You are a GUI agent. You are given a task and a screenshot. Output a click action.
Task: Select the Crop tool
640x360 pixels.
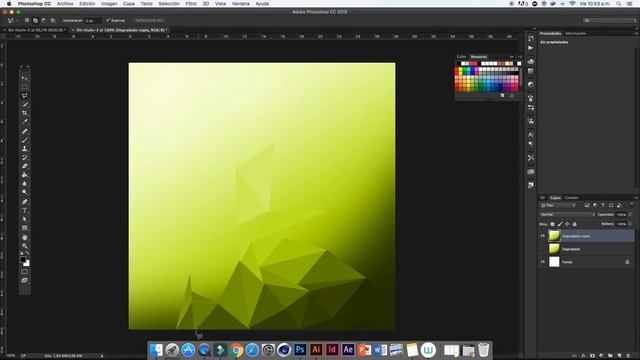24,113
